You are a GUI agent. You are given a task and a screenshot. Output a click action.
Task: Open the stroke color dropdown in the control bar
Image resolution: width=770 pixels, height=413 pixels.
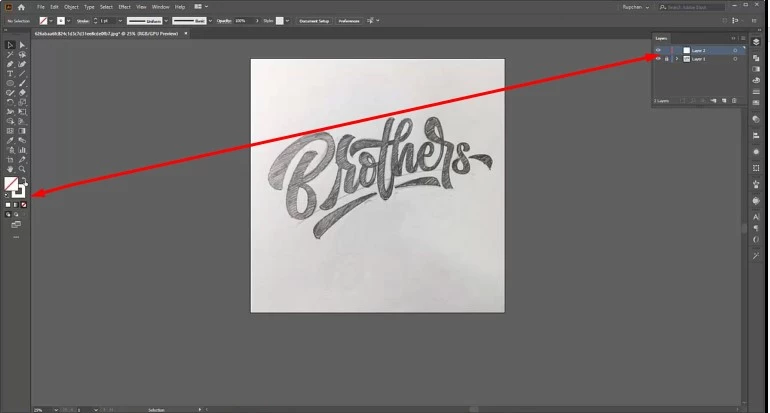click(68, 21)
